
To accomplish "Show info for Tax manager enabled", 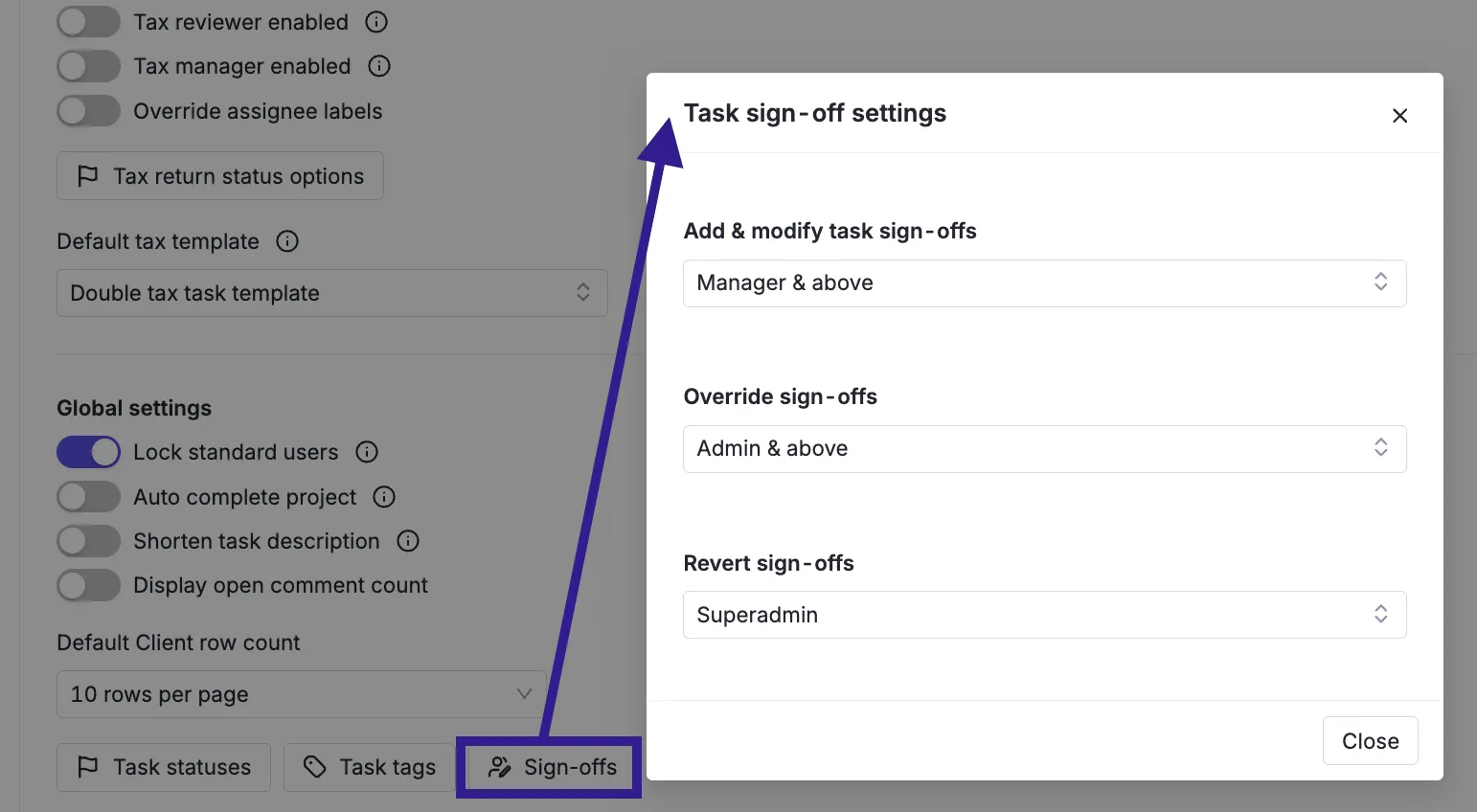I will click(379, 66).
